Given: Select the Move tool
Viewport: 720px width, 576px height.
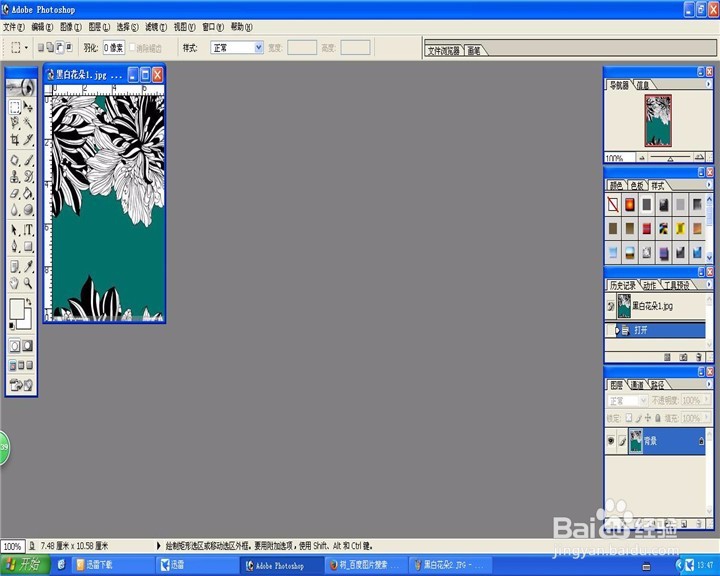Looking at the screenshot, I should click(x=28, y=107).
